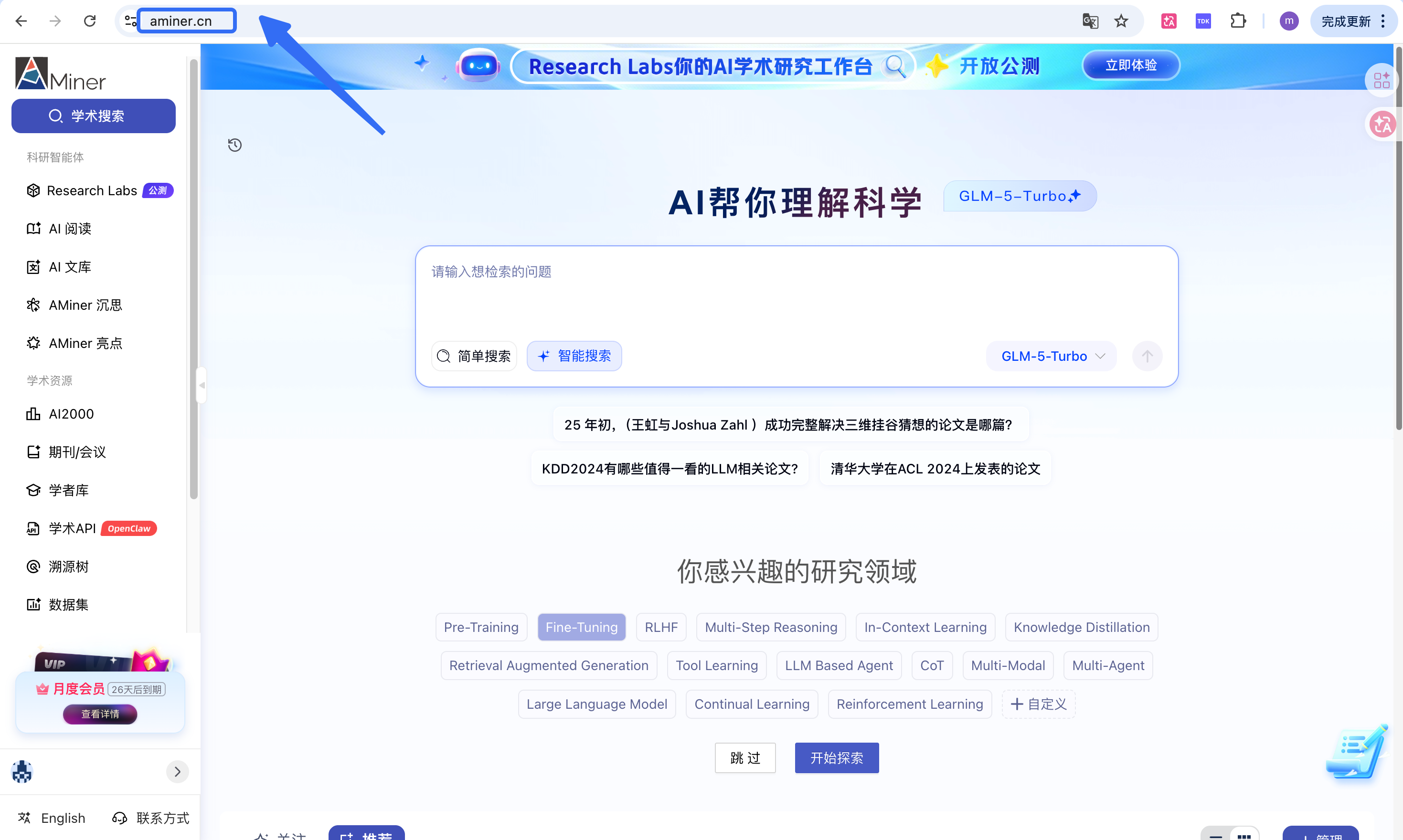
Task: Reload the page with the refresh icon
Action: click(89, 21)
